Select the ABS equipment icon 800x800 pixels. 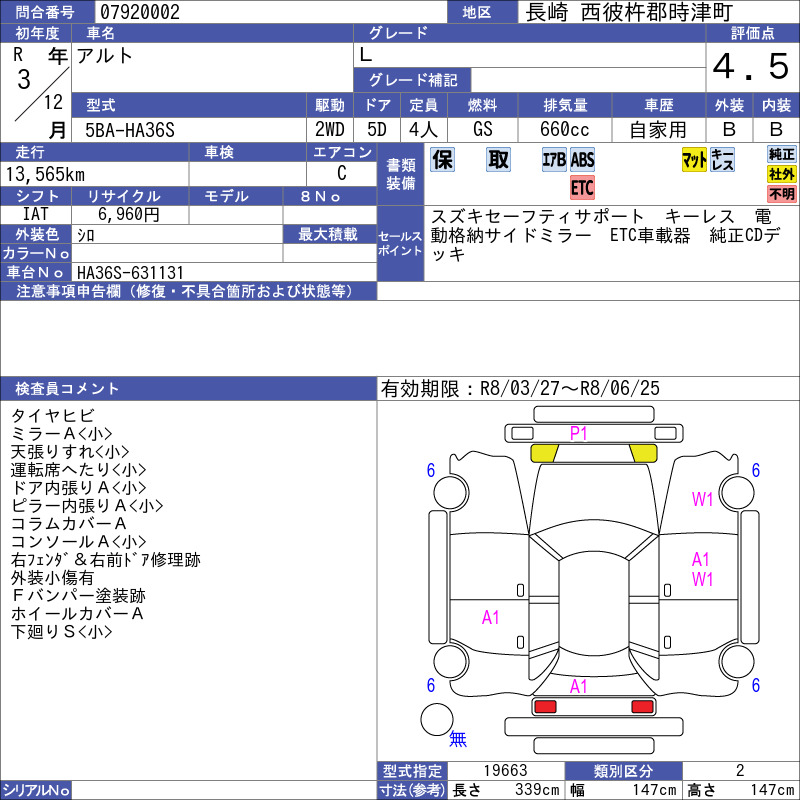(x=582, y=160)
